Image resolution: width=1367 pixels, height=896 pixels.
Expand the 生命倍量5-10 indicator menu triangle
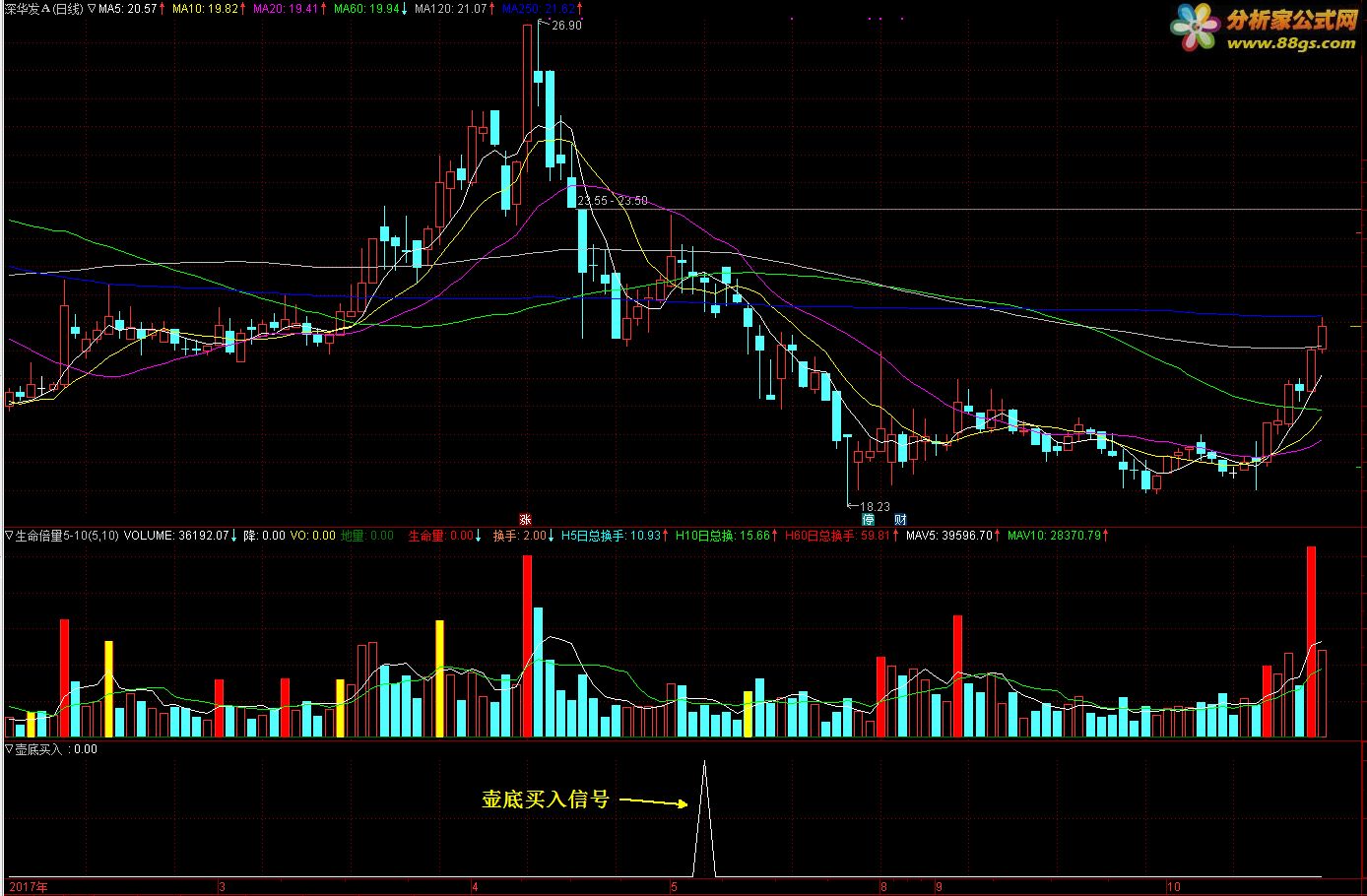pos(9,536)
